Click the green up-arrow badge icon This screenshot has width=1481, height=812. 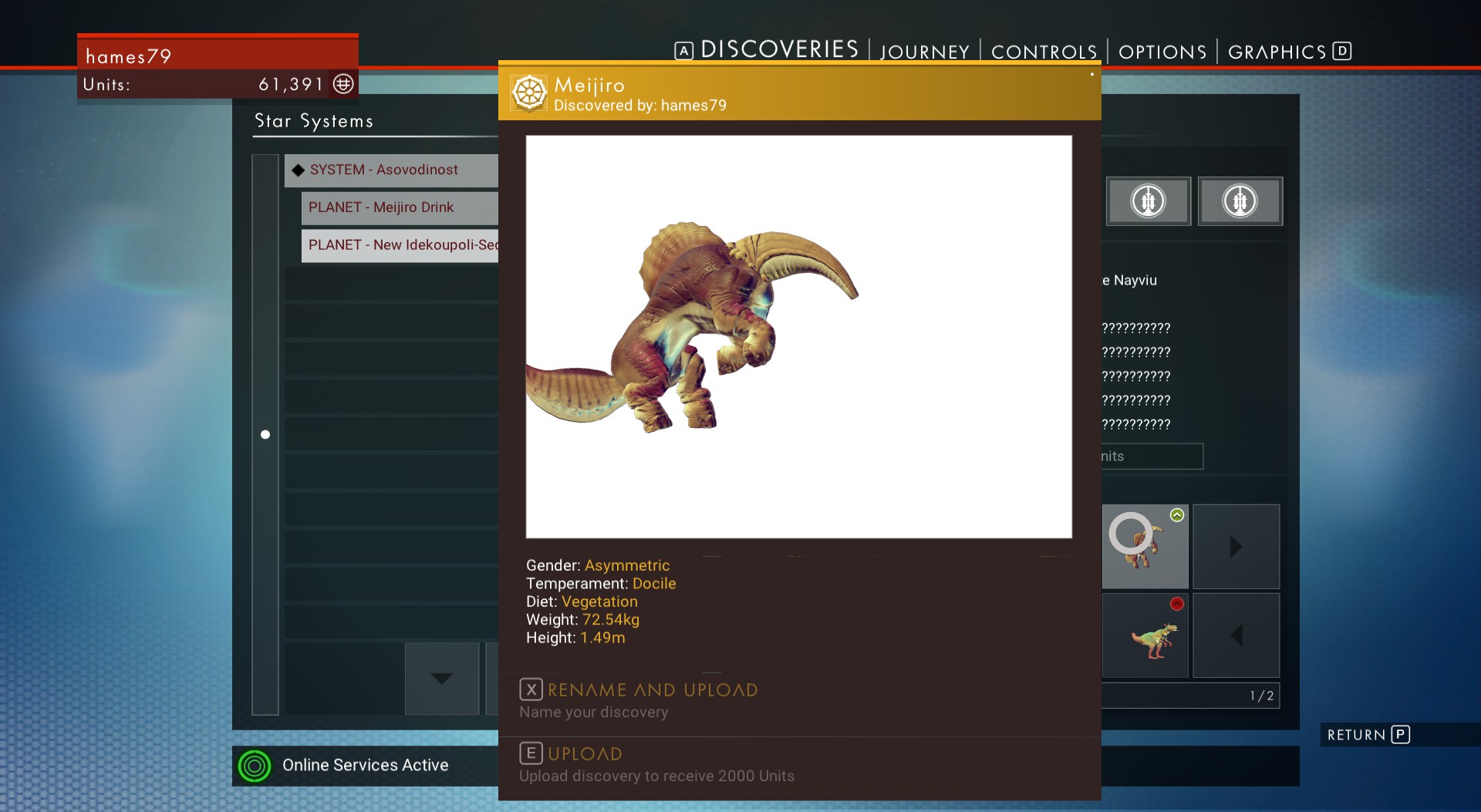(1176, 515)
